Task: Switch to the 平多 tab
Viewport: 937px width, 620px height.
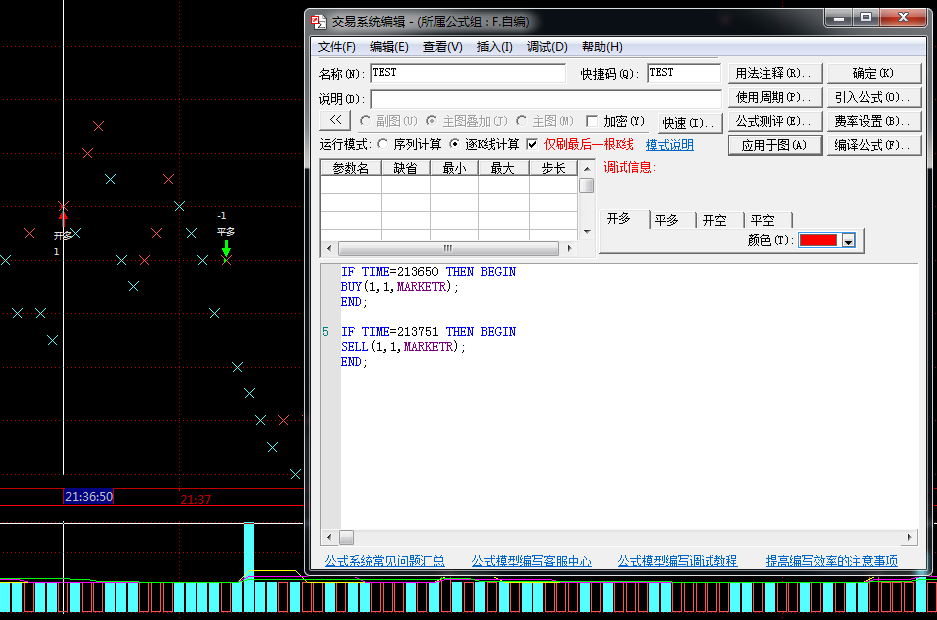Action: [667, 220]
